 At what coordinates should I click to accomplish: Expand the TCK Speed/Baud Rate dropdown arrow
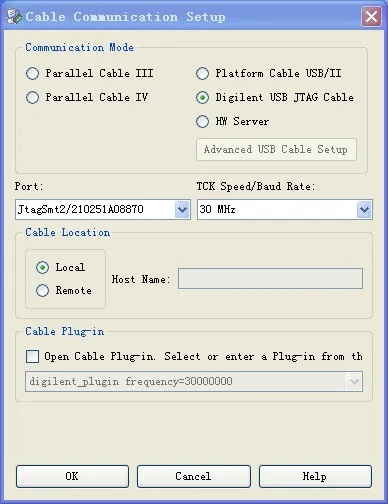click(364, 210)
